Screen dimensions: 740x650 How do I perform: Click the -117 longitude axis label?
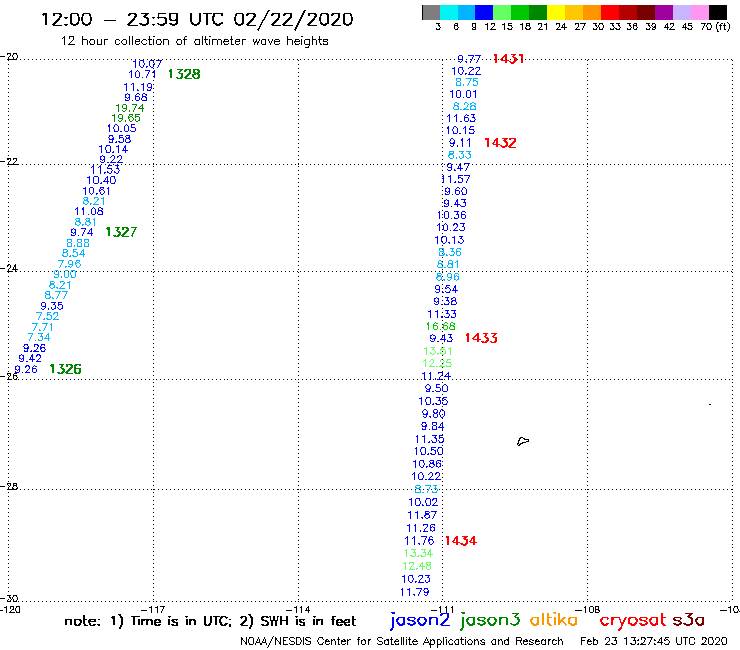tap(153, 609)
